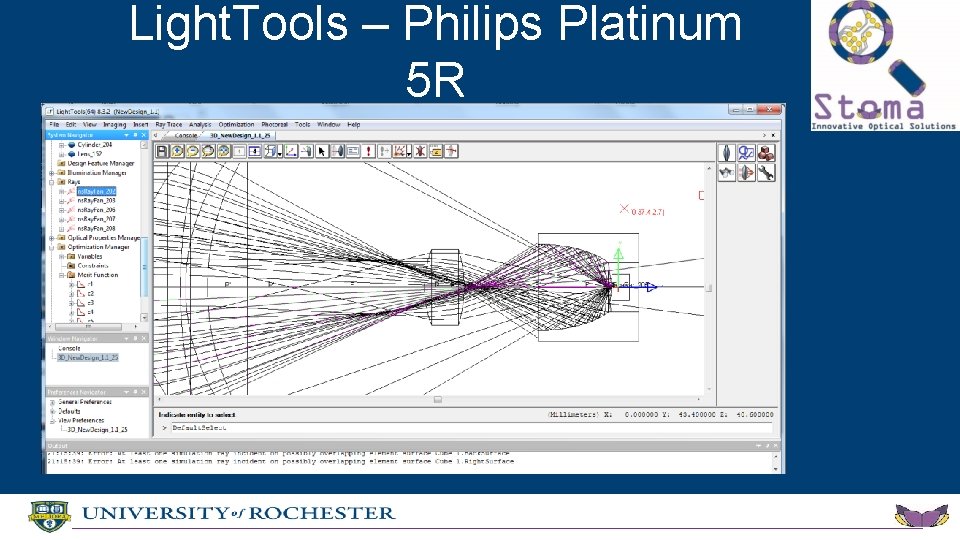The image size is (960, 540).
Task: Click the Zoom Out magnifier icon
Action: tap(192, 151)
